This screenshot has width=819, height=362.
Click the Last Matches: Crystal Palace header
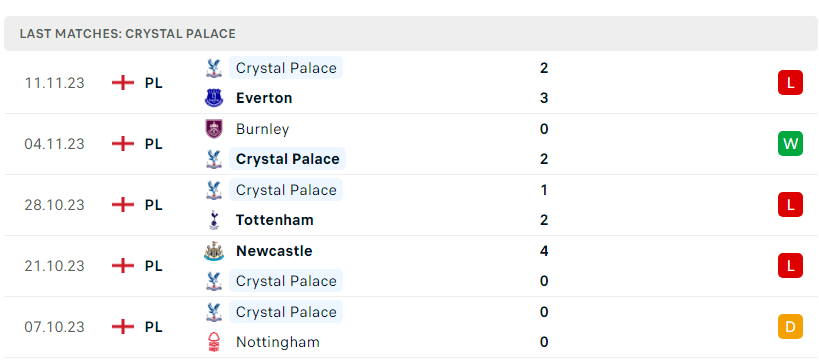click(x=411, y=33)
